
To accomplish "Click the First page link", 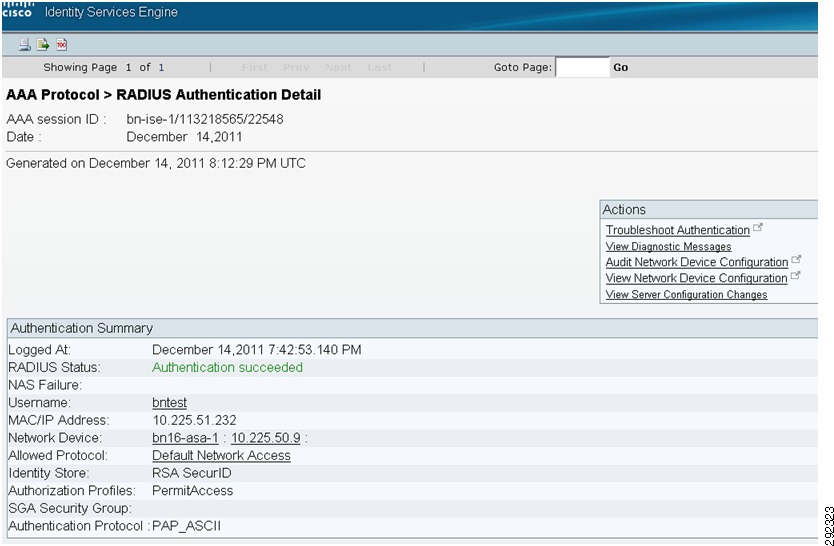I will 254,68.
